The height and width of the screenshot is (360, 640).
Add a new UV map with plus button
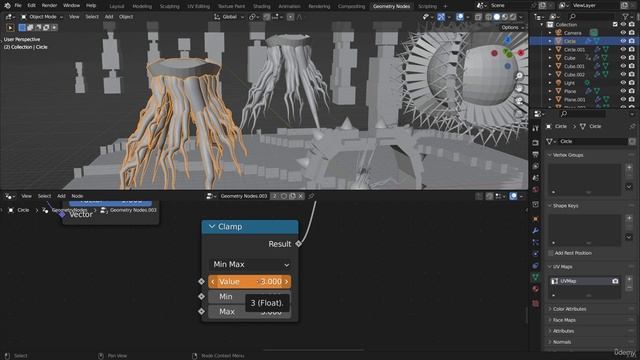pyautogui.click(x=629, y=279)
